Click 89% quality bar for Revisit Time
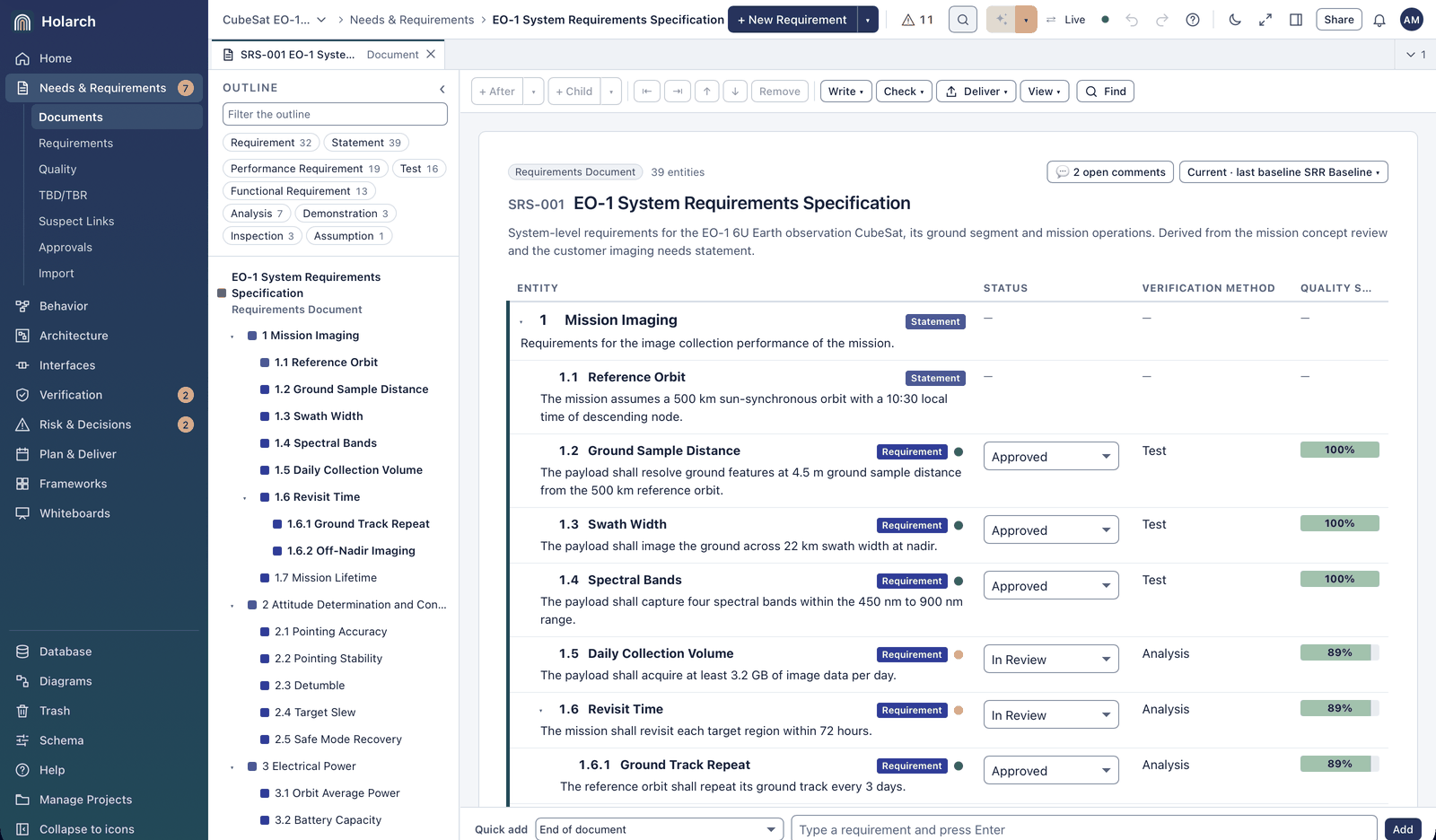Image resolution: width=1436 pixels, height=840 pixels. [1339, 708]
